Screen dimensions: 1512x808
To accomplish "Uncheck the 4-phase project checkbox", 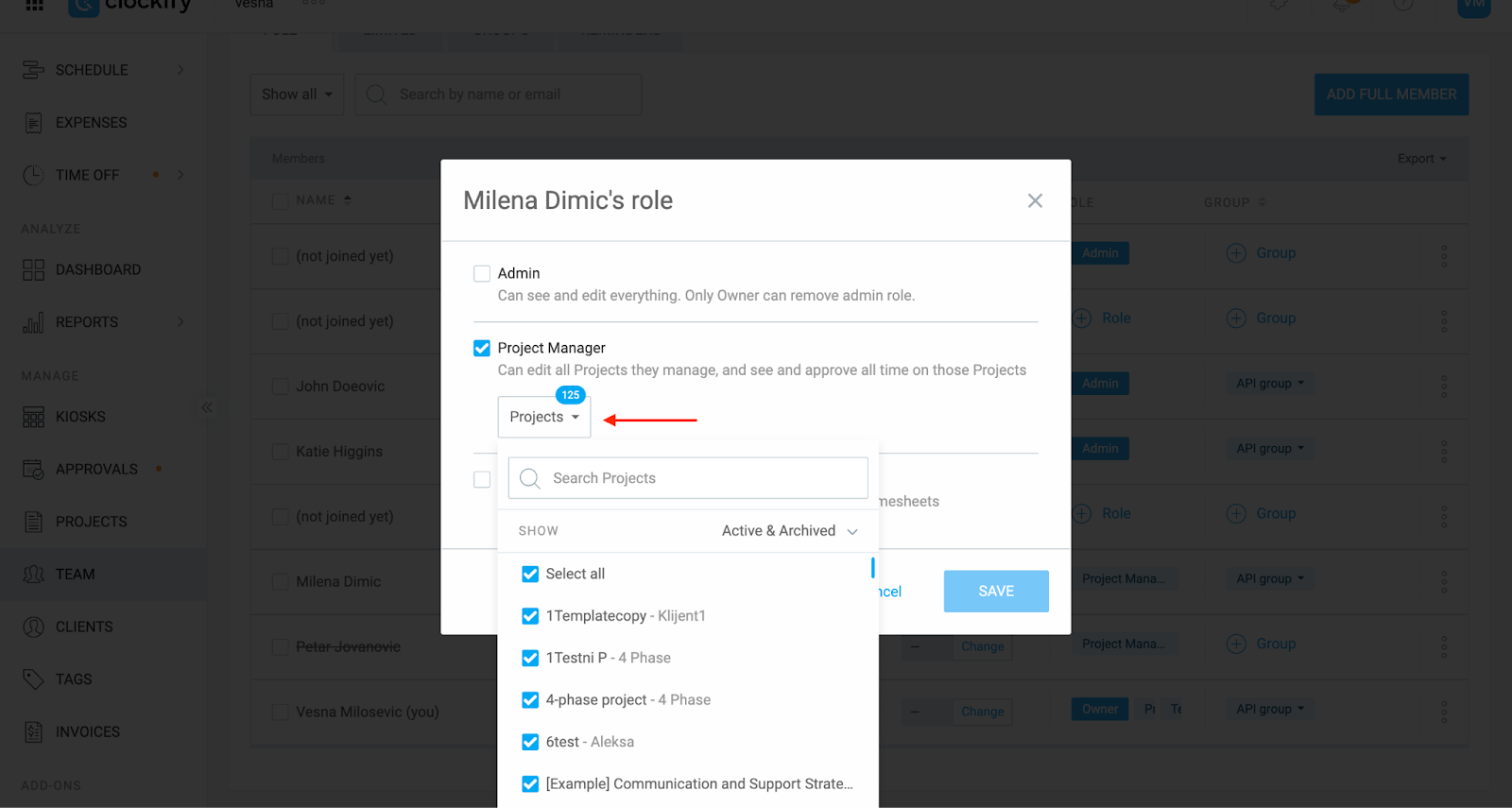I will pyautogui.click(x=530, y=700).
